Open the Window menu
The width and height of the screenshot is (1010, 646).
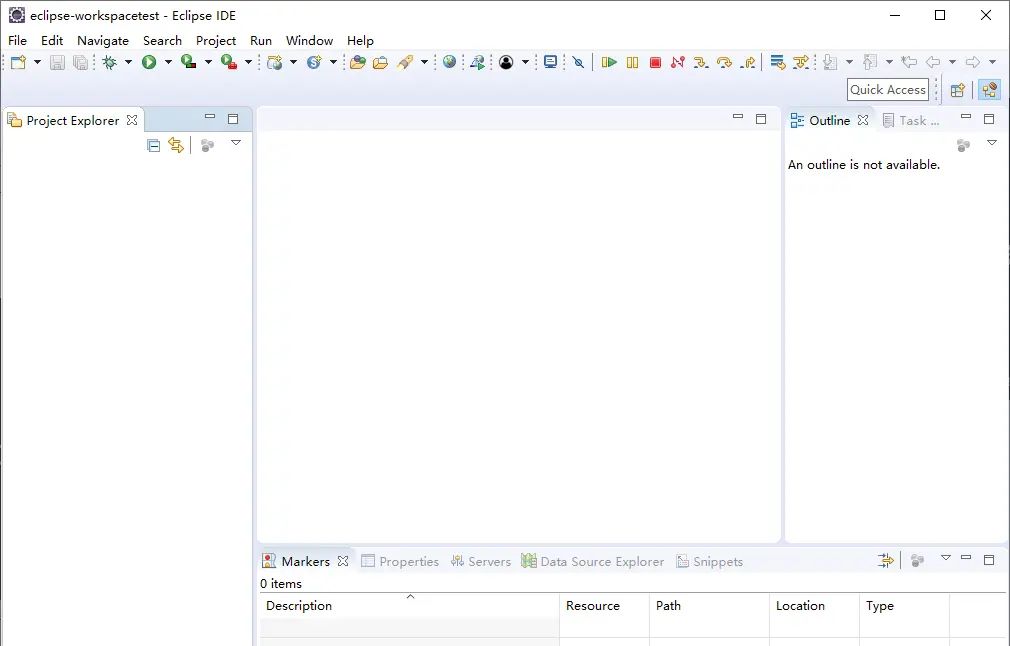coord(309,40)
